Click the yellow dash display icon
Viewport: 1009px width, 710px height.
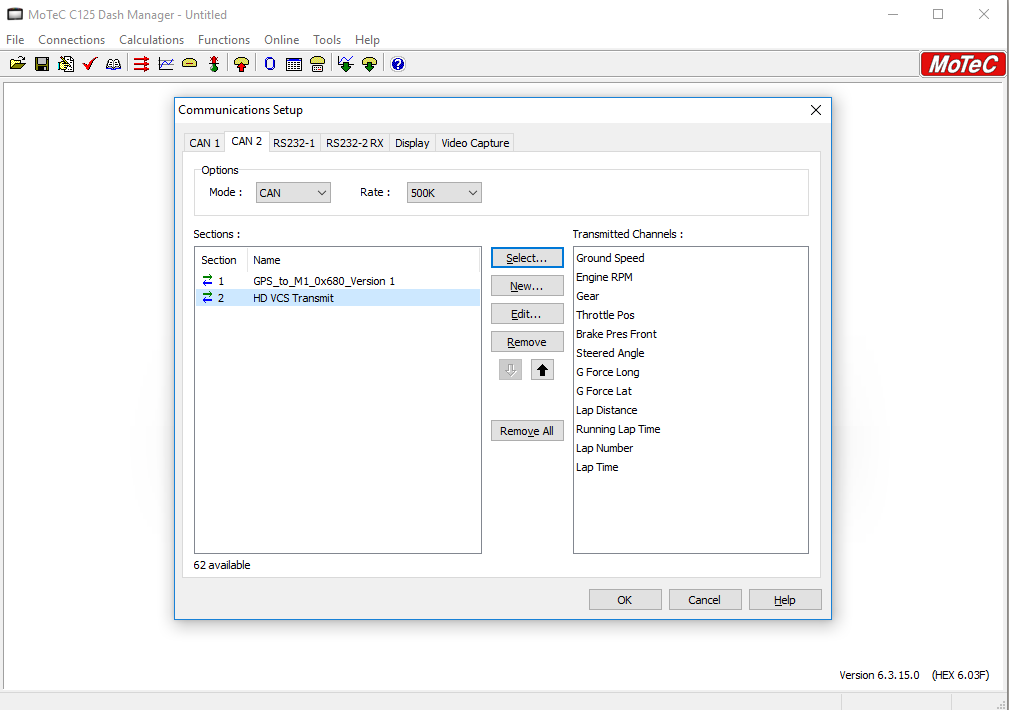pyautogui.click(x=189, y=64)
